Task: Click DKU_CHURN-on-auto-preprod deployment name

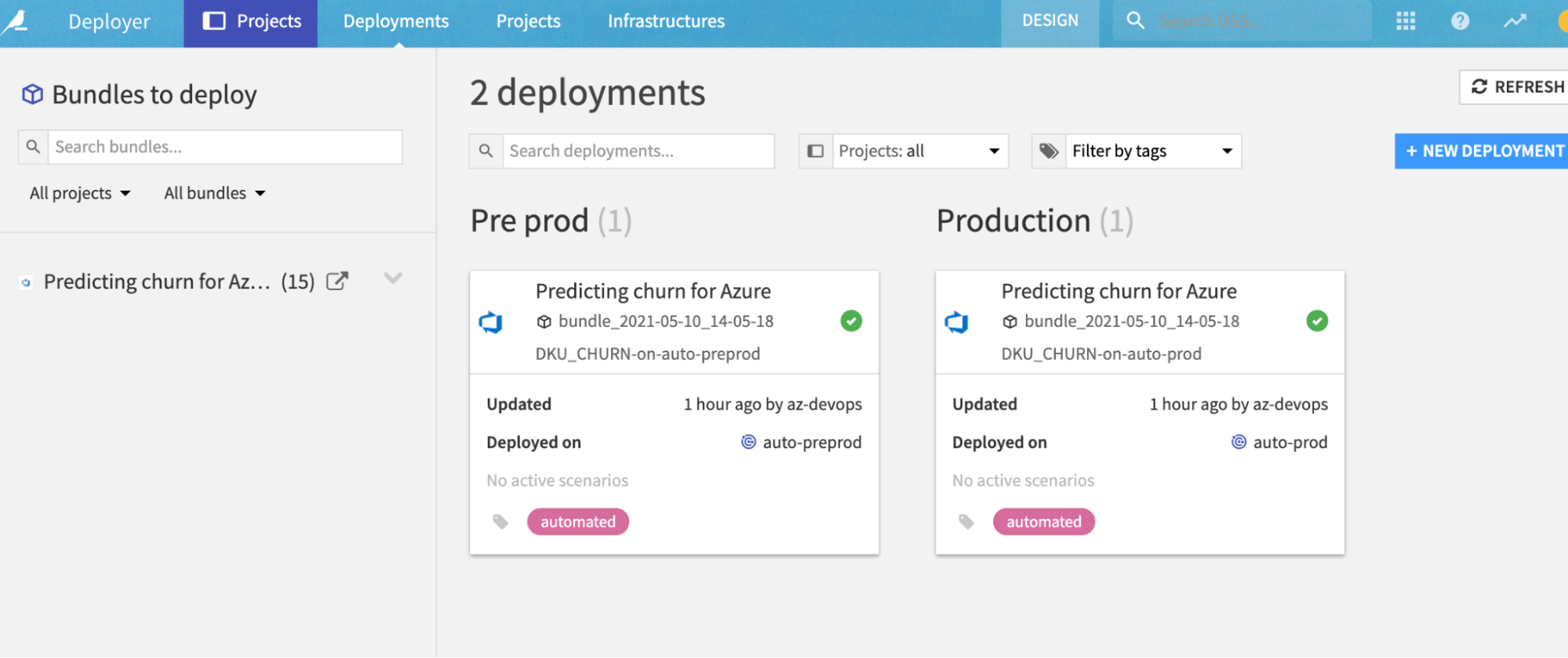Action: click(x=648, y=354)
